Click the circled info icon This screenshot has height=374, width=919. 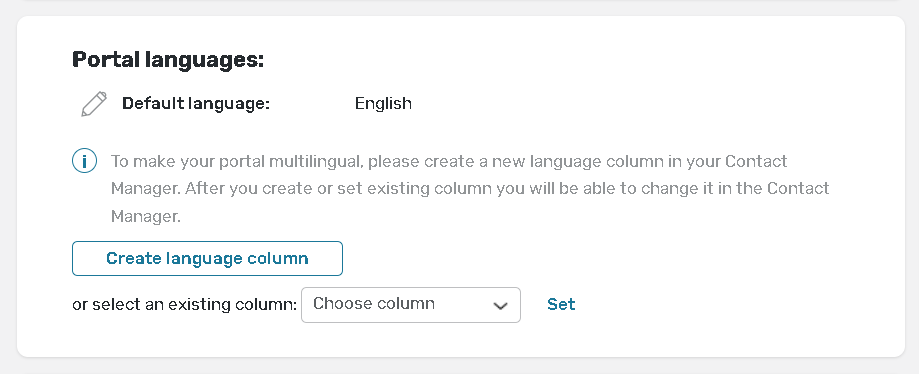click(84, 161)
